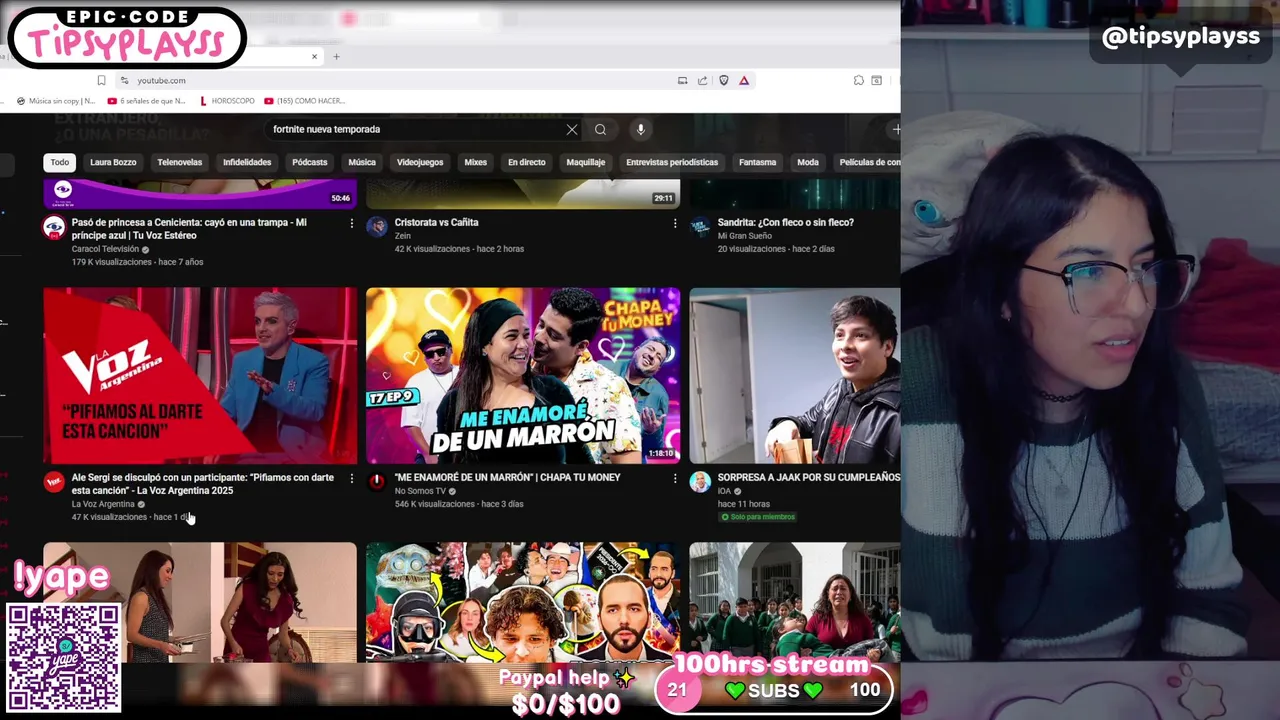The width and height of the screenshot is (1280, 720).
Task: Play the Bukele collage video thumbnail
Action: point(523,602)
